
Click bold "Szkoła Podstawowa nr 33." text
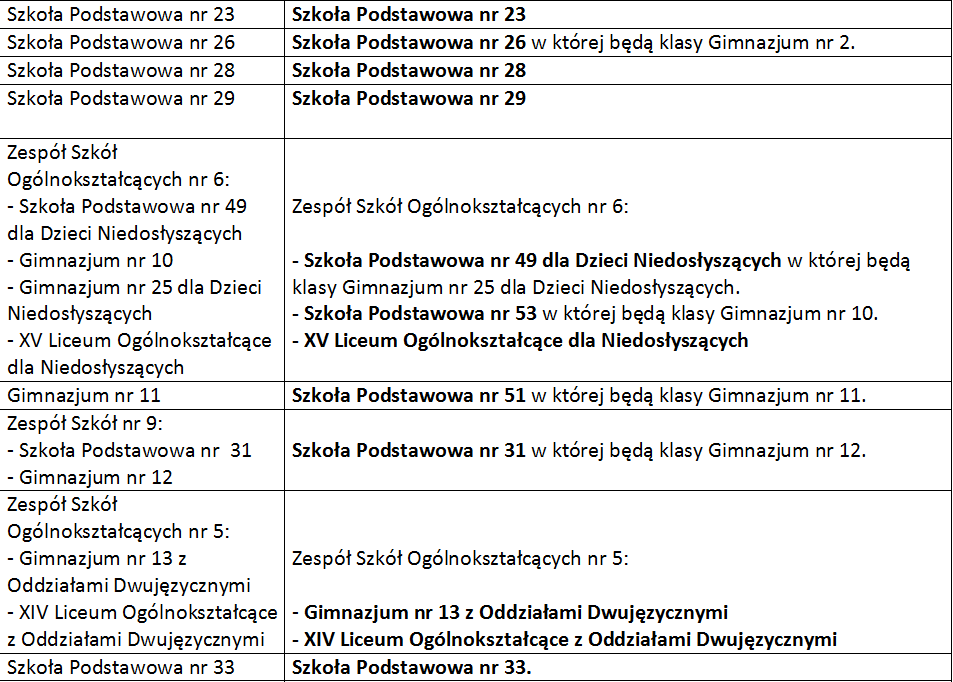(x=411, y=667)
